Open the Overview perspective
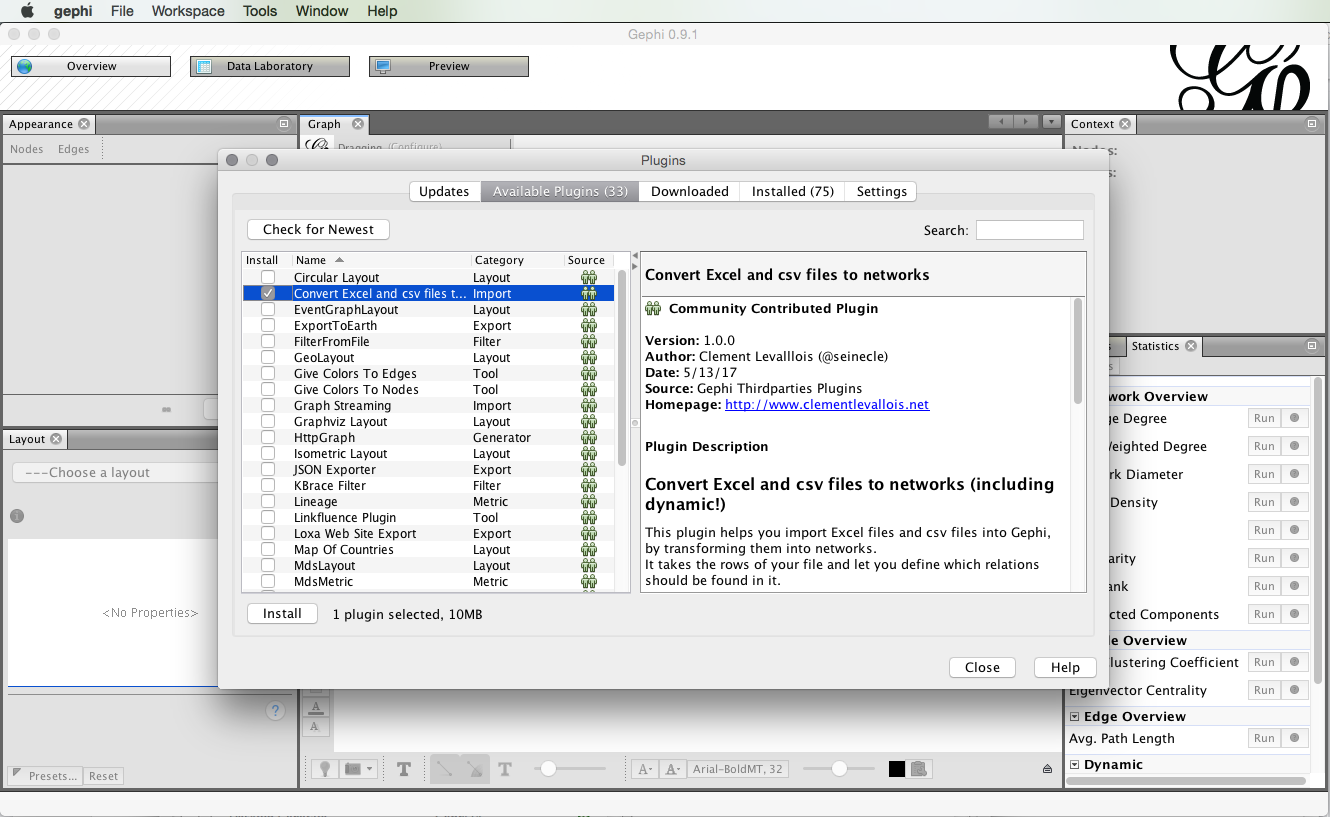 91,66
